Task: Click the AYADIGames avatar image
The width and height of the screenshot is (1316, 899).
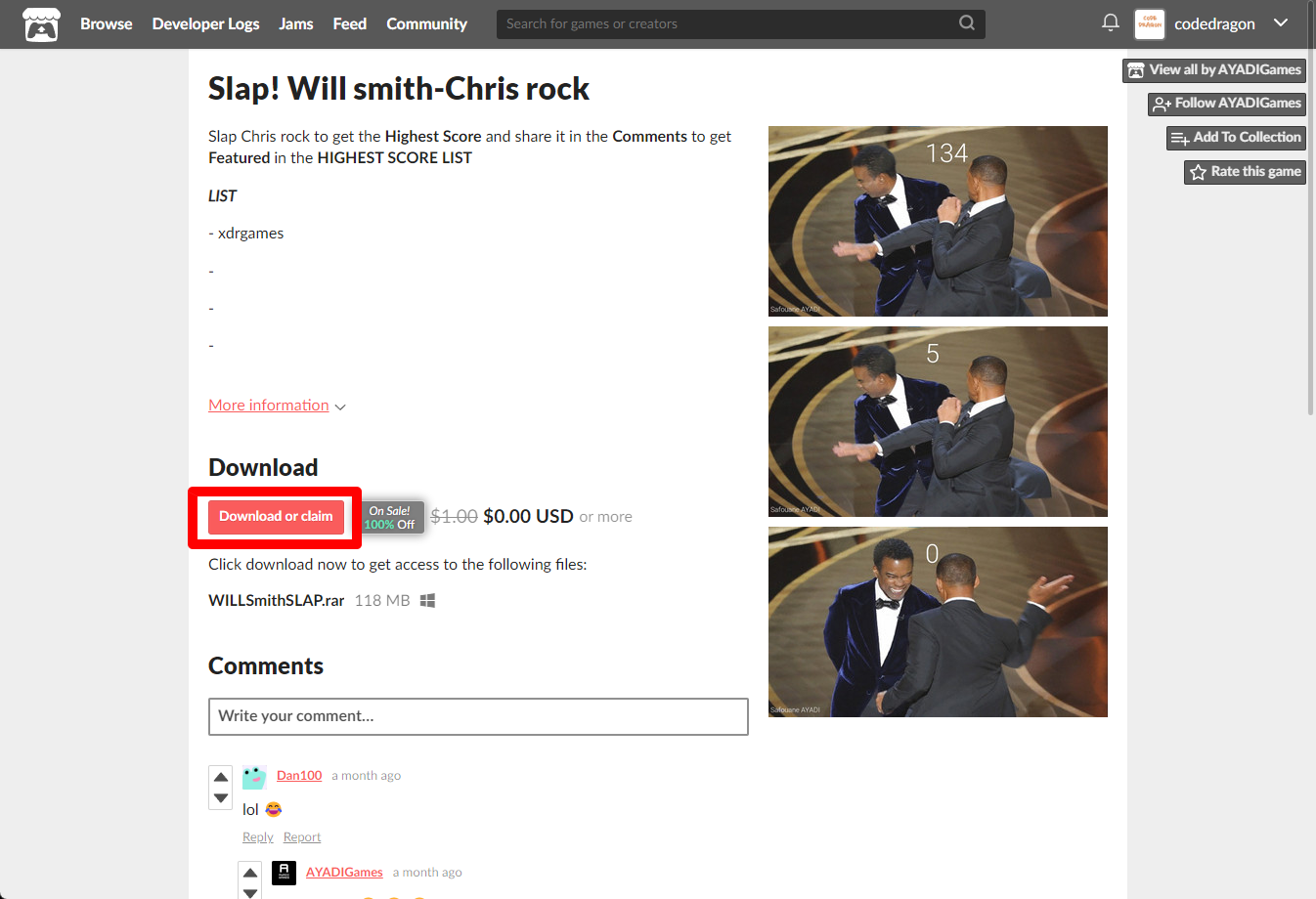Action: point(284,873)
